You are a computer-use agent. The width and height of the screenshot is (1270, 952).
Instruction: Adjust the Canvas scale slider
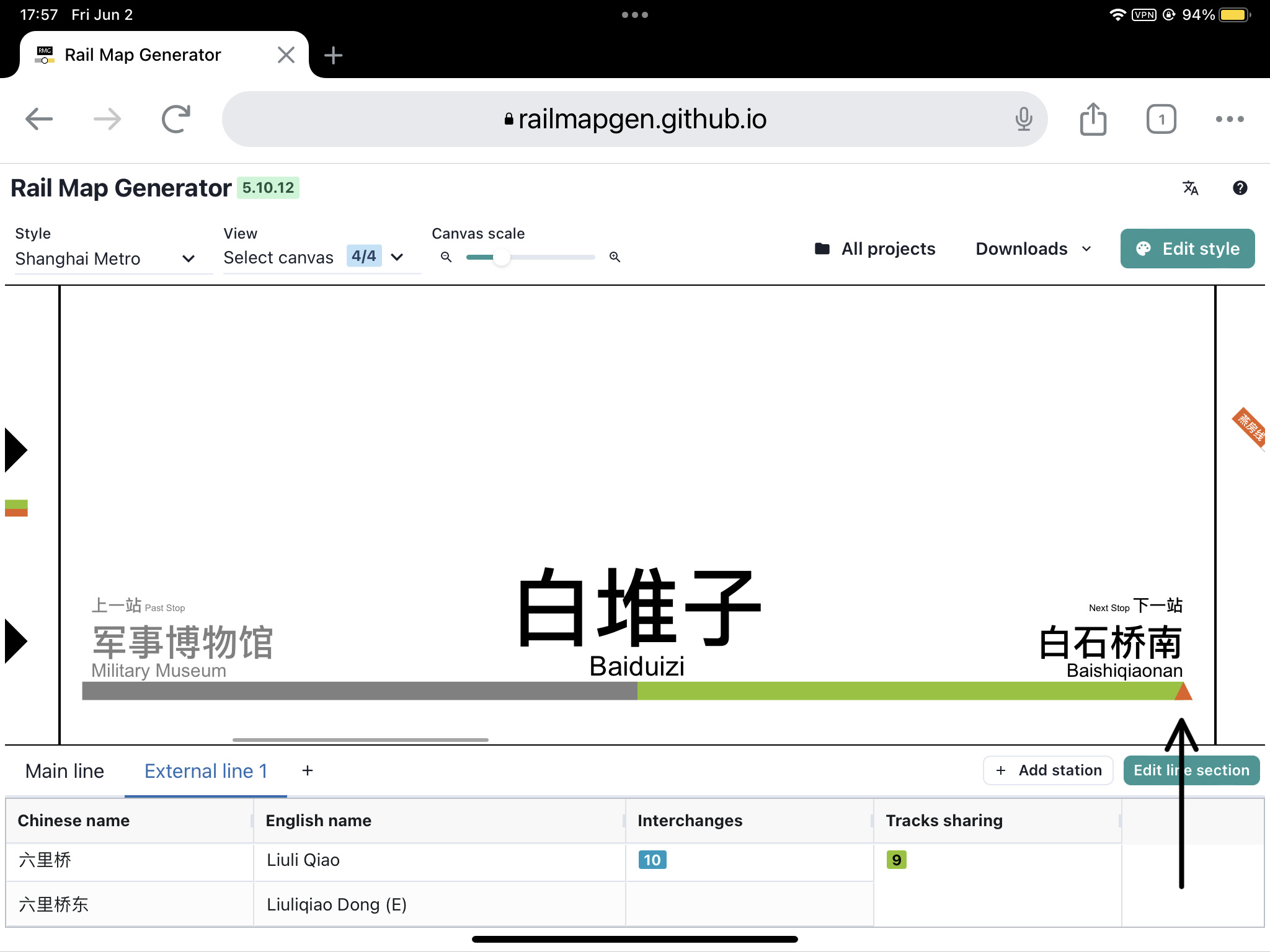502,257
